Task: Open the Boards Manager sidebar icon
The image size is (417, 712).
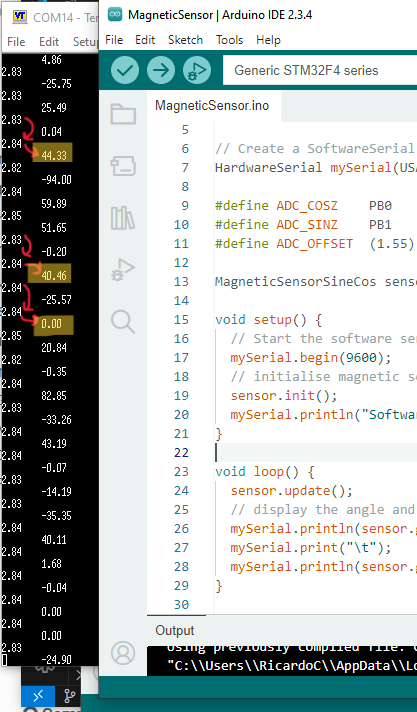Action: (123, 166)
